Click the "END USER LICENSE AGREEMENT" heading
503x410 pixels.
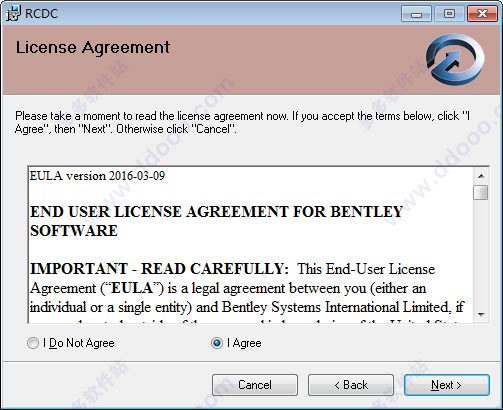tap(216, 221)
